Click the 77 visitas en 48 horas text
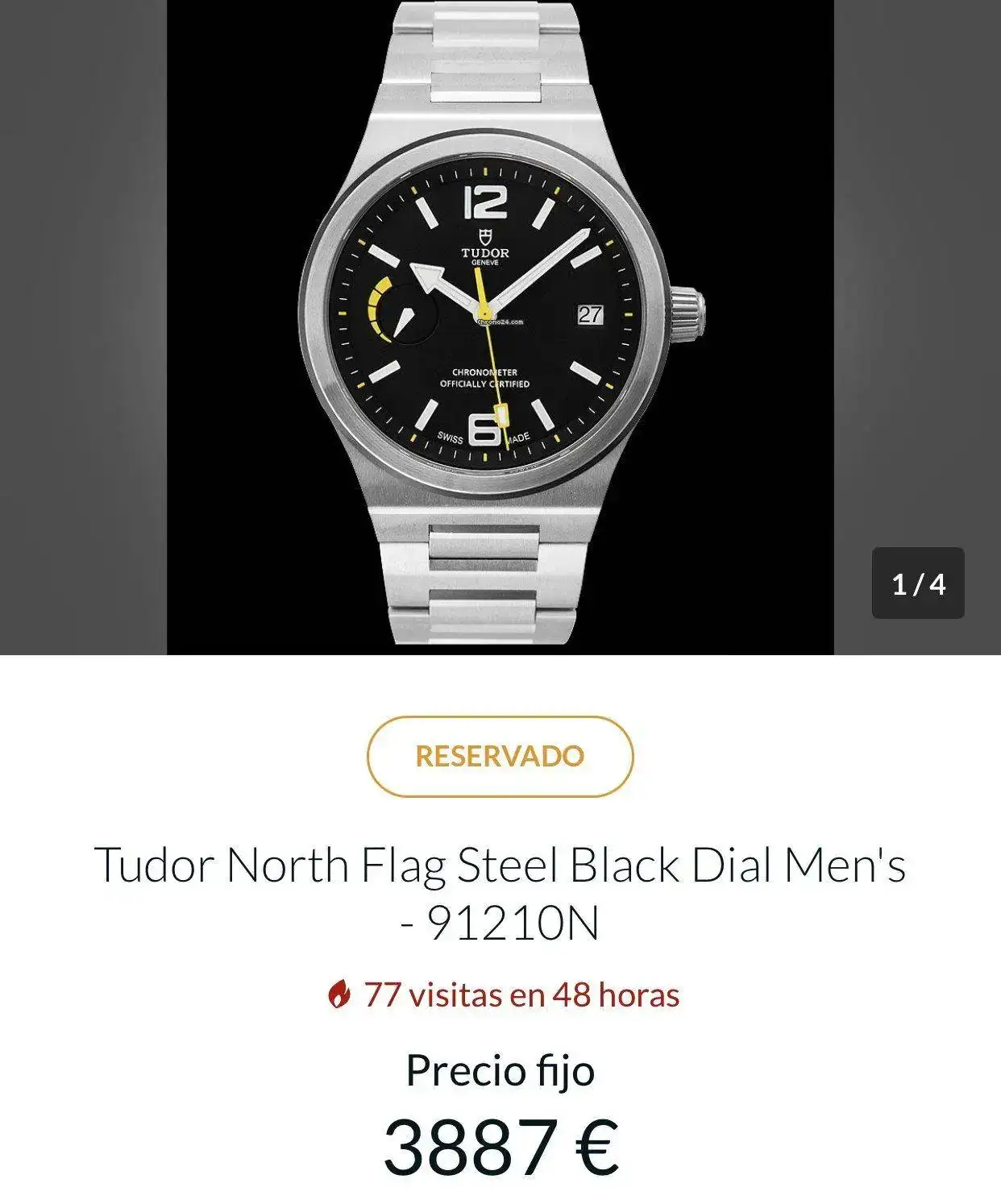 (521, 994)
